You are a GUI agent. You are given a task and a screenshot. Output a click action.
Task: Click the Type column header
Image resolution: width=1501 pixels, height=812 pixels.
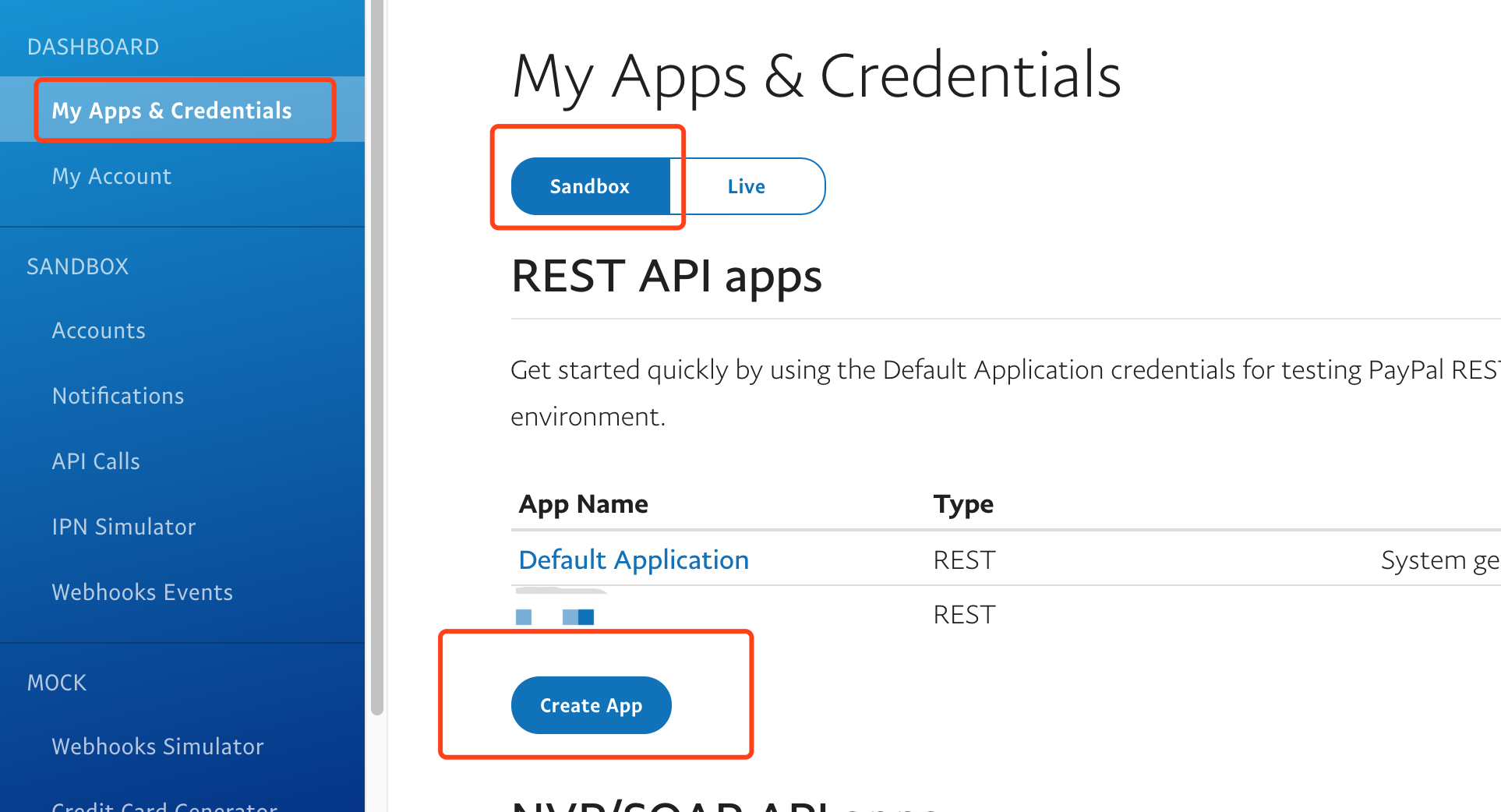point(963,504)
